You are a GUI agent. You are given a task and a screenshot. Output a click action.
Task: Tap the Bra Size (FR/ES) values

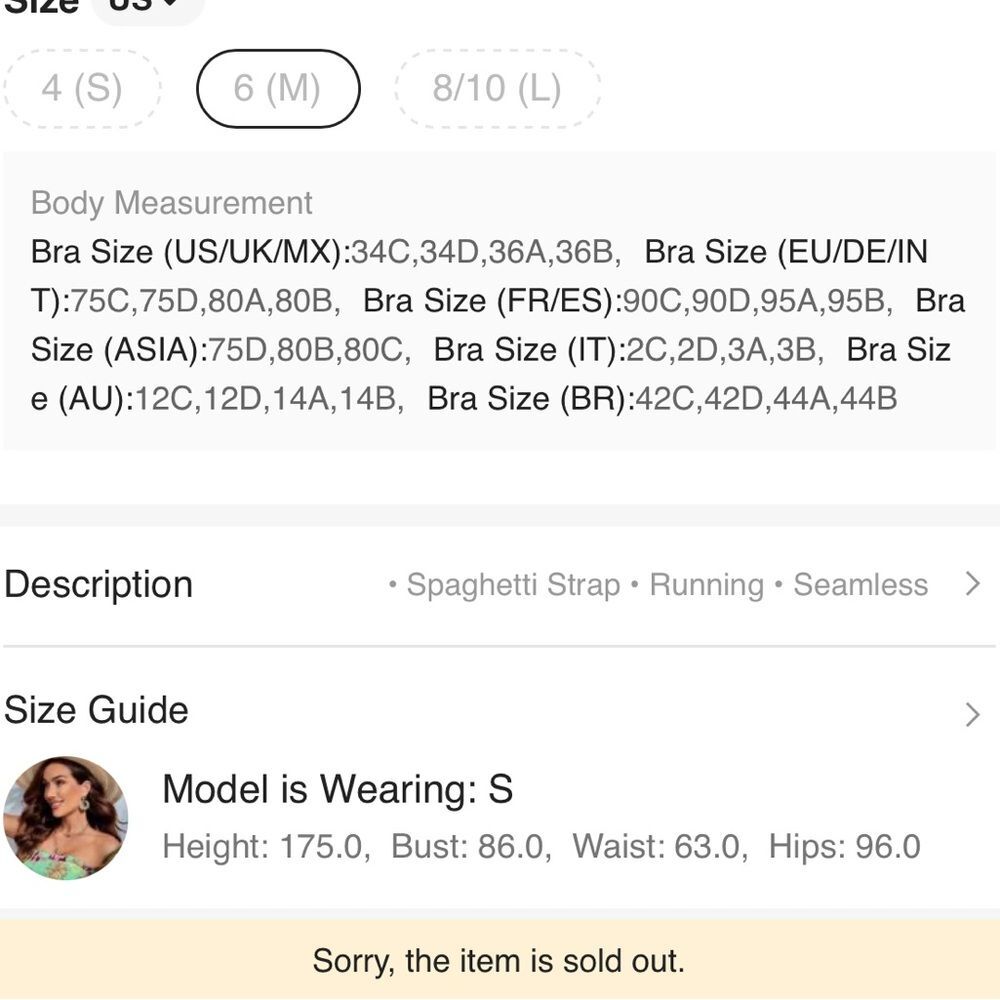pos(758,301)
